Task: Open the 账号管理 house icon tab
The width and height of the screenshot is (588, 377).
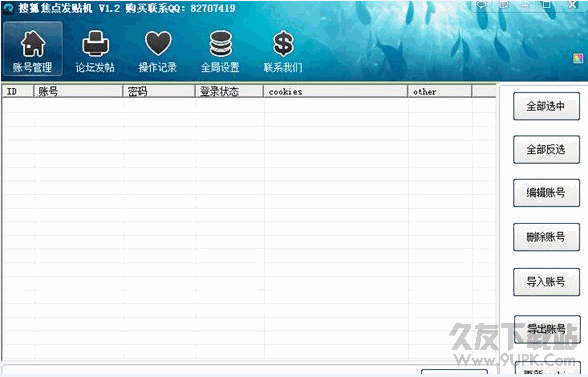Action: [x=33, y=49]
